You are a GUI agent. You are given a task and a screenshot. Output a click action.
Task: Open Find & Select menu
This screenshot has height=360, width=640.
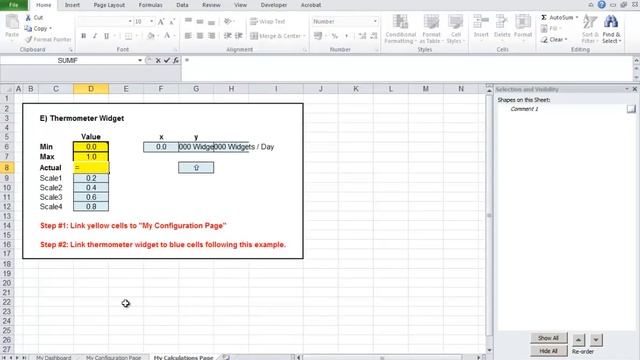611,29
